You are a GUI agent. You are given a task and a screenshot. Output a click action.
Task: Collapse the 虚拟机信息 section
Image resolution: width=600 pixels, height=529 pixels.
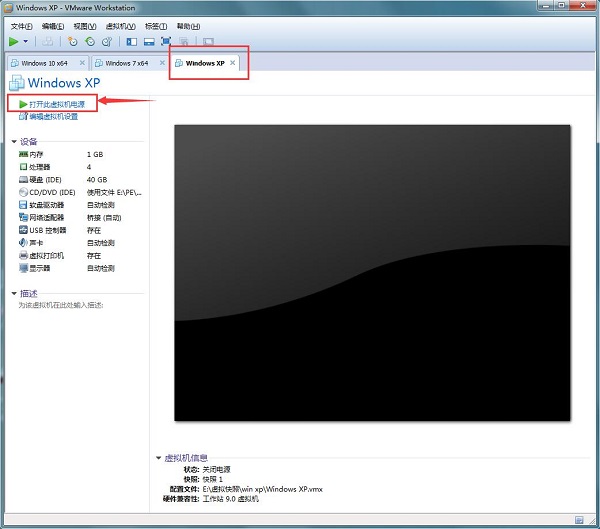[158, 458]
